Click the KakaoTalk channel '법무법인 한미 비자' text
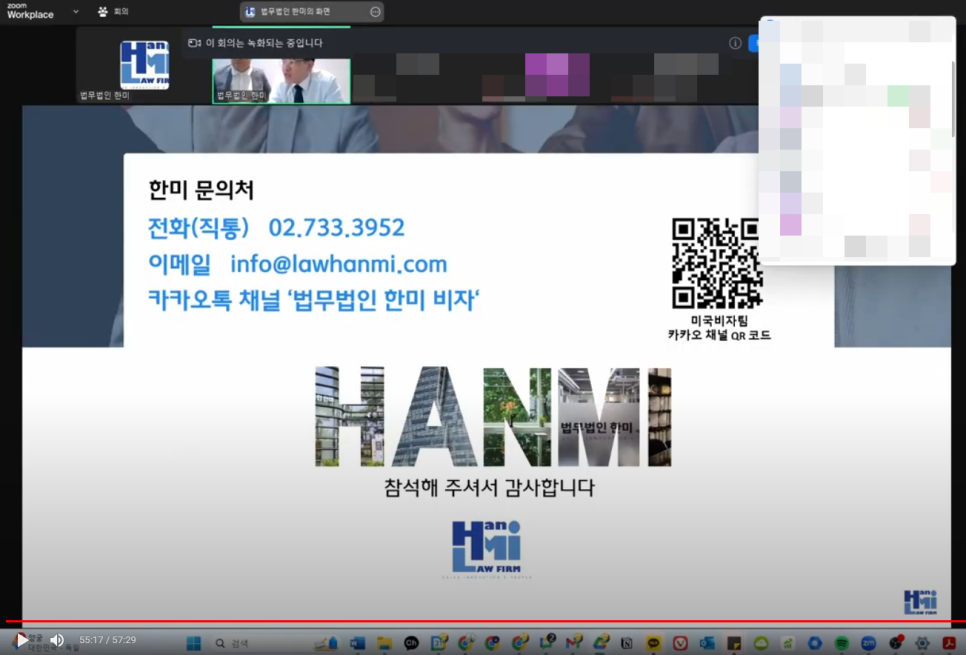 (x=314, y=301)
